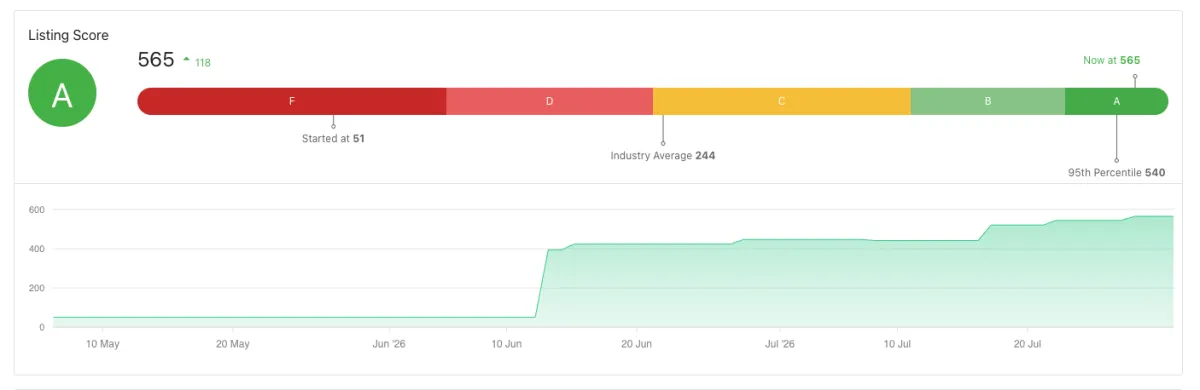Select the light green B segment
This screenshot has width=1200, height=390.
click(x=988, y=101)
